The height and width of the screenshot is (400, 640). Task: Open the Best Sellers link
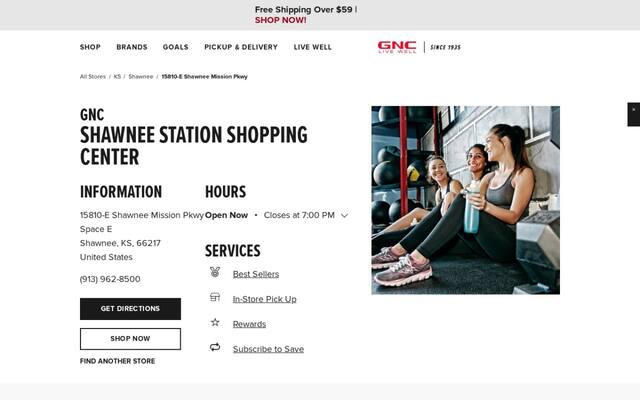click(x=256, y=274)
